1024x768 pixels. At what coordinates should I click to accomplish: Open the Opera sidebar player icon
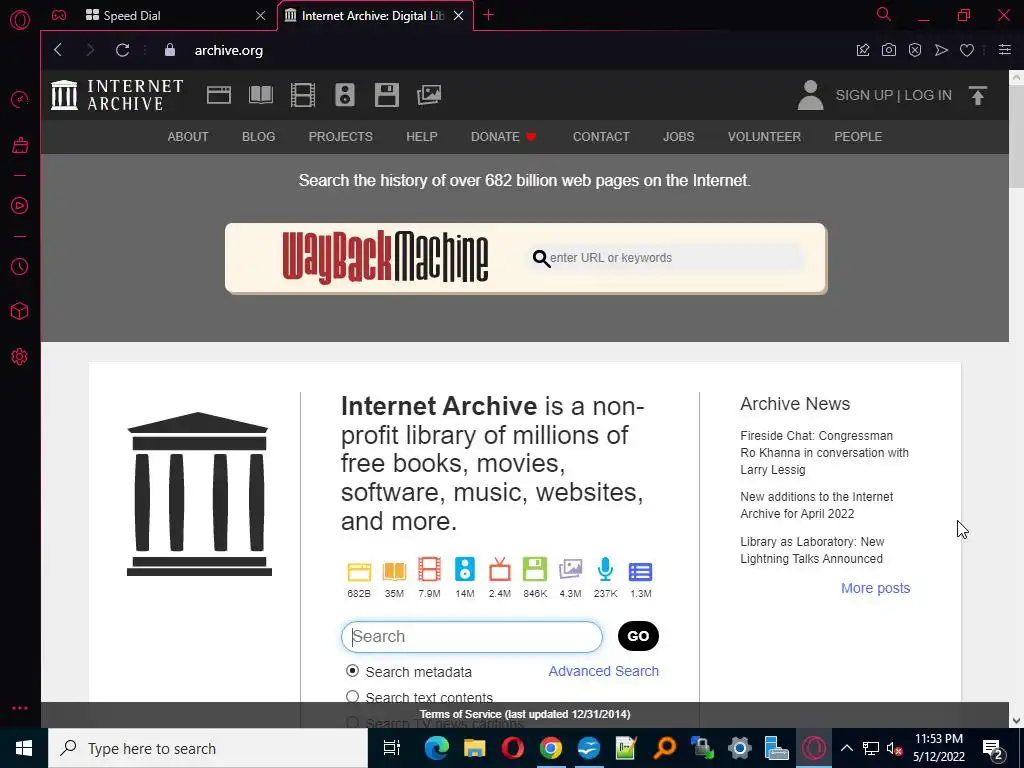pyautogui.click(x=20, y=206)
